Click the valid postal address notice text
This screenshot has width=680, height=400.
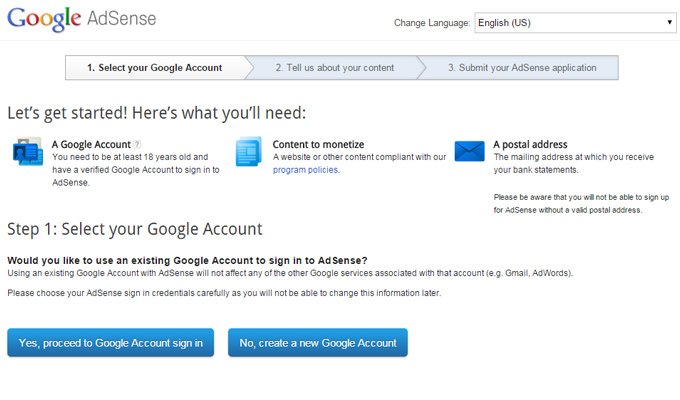581,203
